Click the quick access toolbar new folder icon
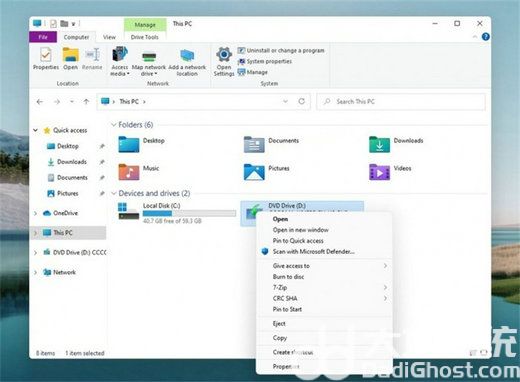This screenshot has width=520, height=382. 64,24
